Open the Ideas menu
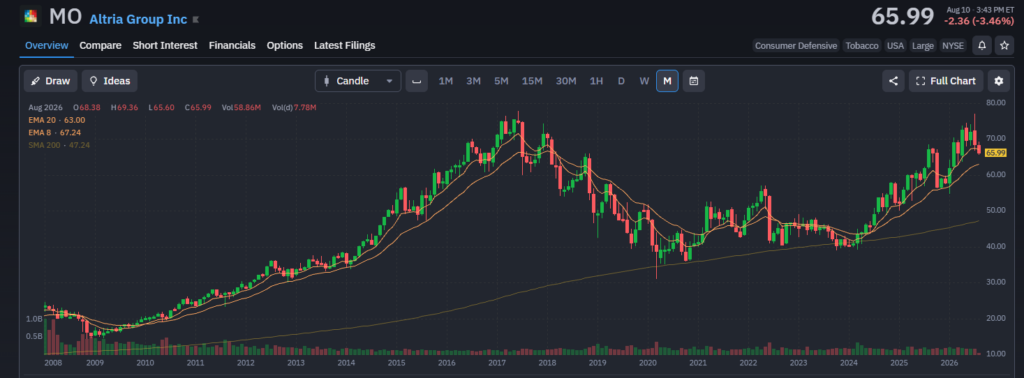This screenshot has width=1024, height=378. tap(110, 81)
